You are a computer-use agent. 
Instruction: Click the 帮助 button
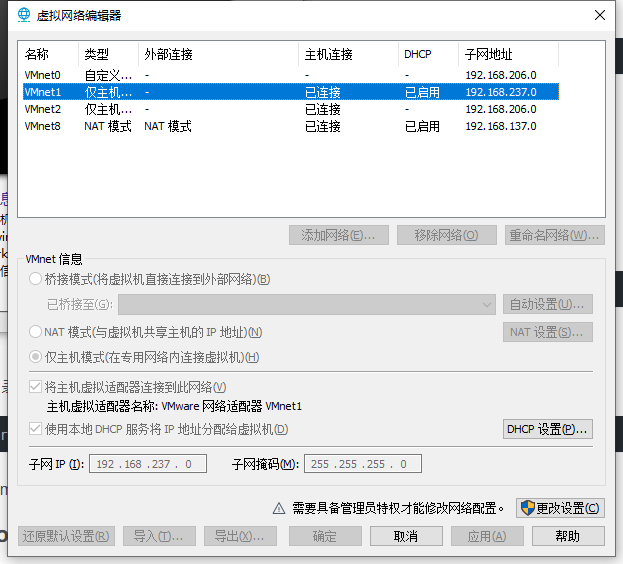[568, 536]
